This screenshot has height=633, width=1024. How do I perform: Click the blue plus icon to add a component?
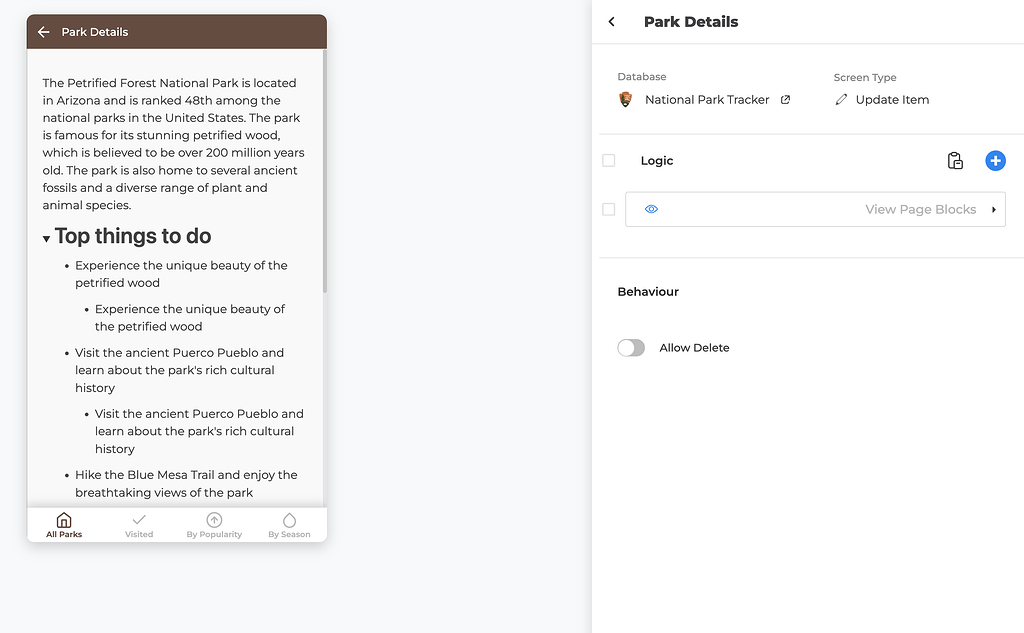pyautogui.click(x=995, y=160)
